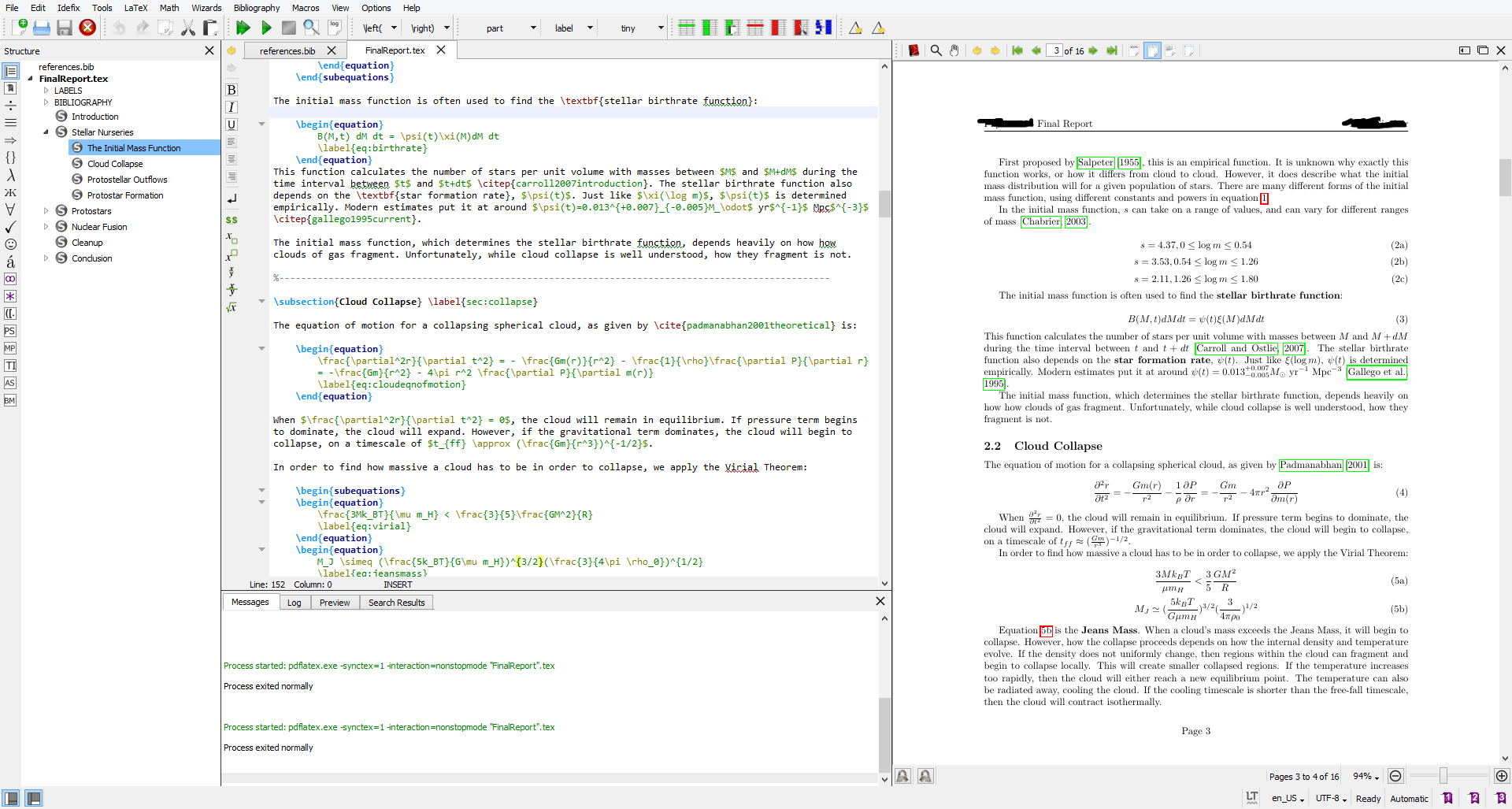This screenshot has width=1512, height=809.
Task: Expand the Protostars tree node
Action: (x=46, y=211)
